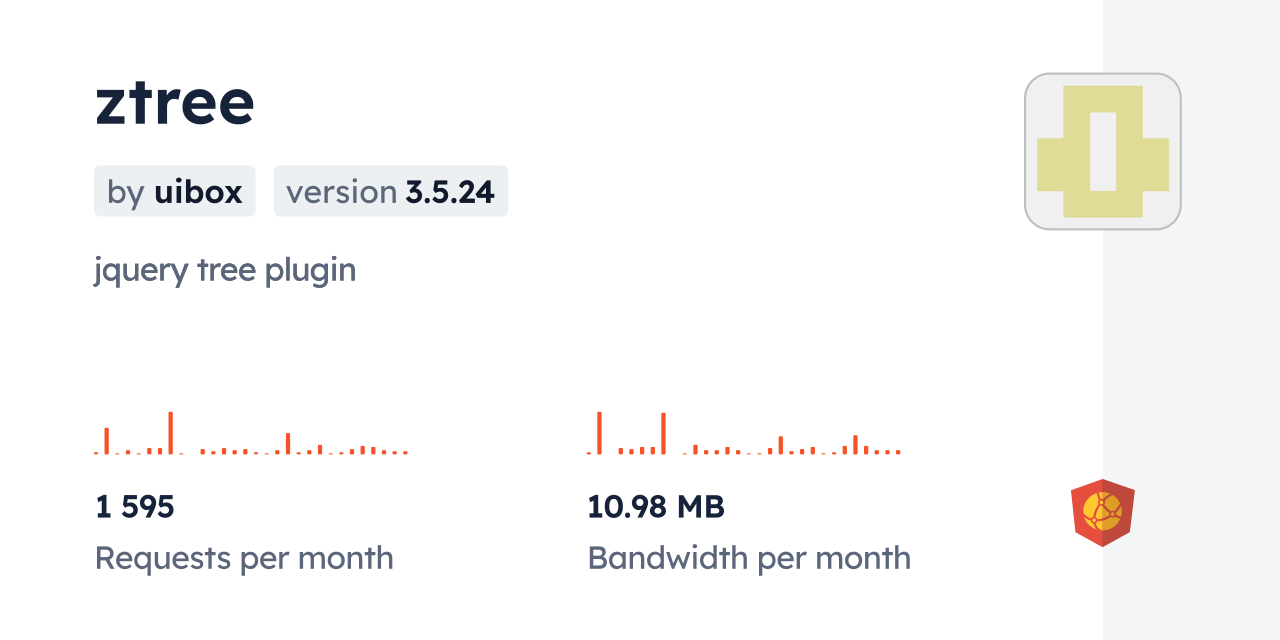Click the white rectangle inside the avatar
The height and width of the screenshot is (640, 1280).
(x=1102, y=151)
